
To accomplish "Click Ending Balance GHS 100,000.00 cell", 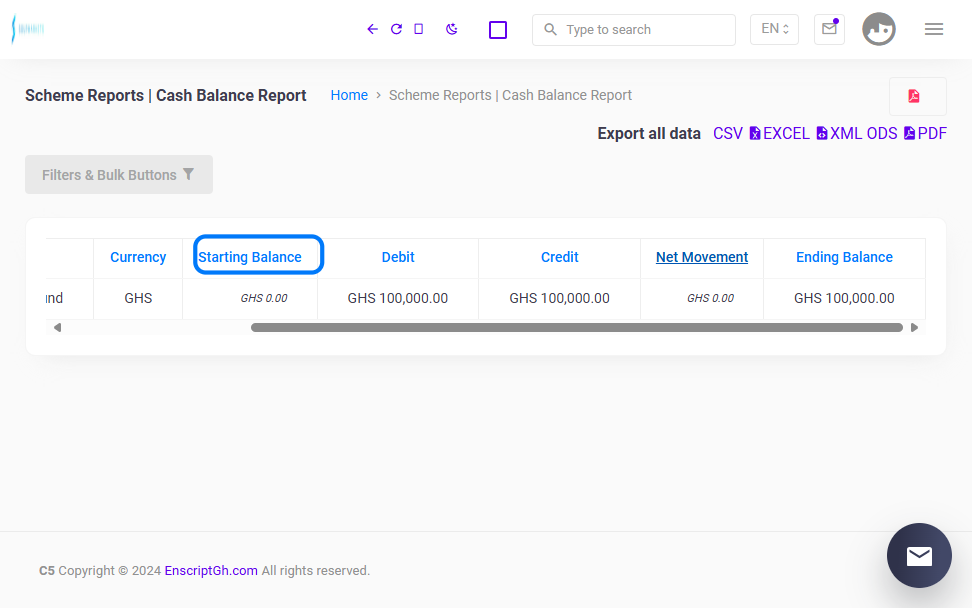I will 844,298.
